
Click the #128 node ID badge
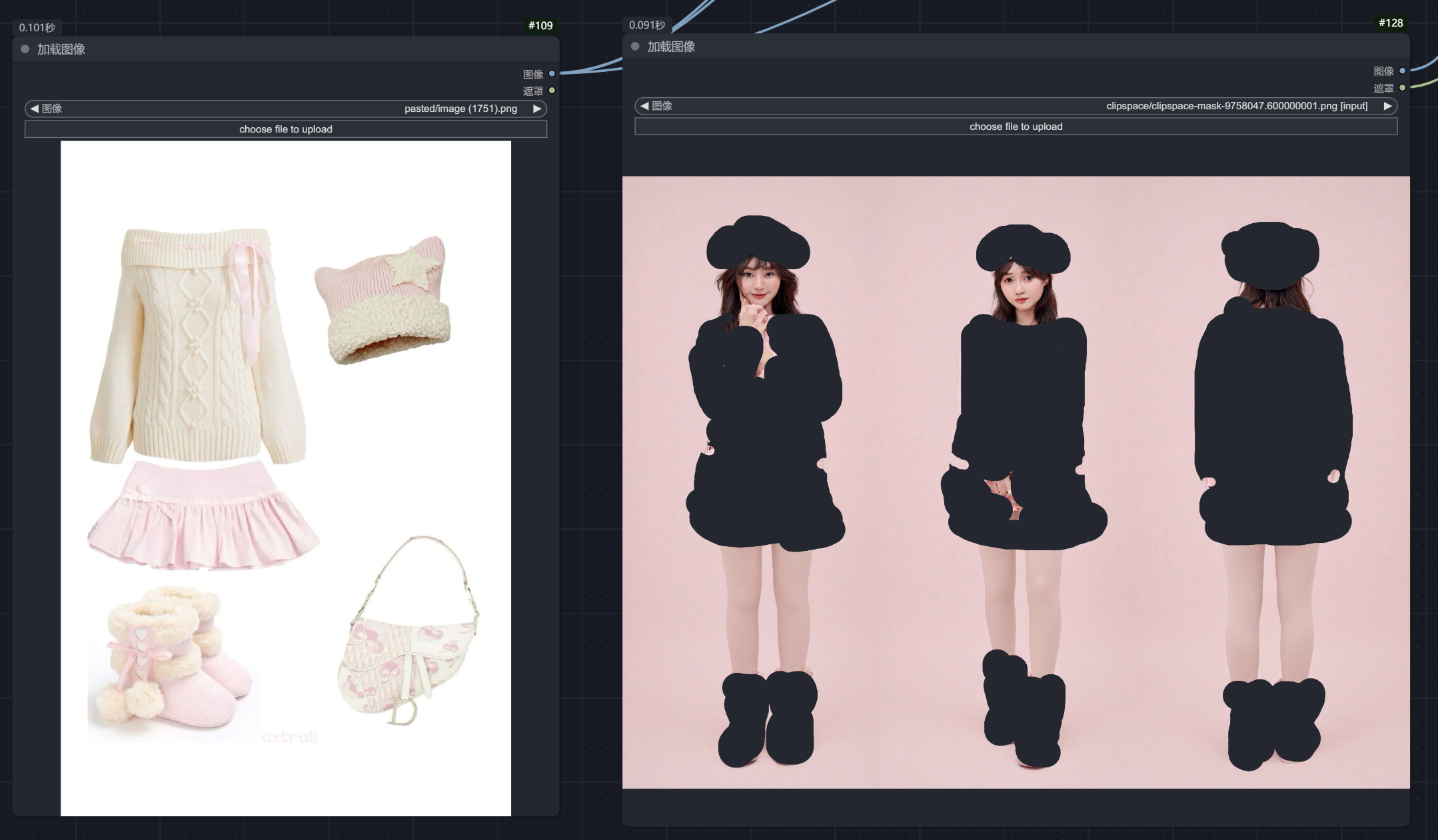tap(1391, 23)
